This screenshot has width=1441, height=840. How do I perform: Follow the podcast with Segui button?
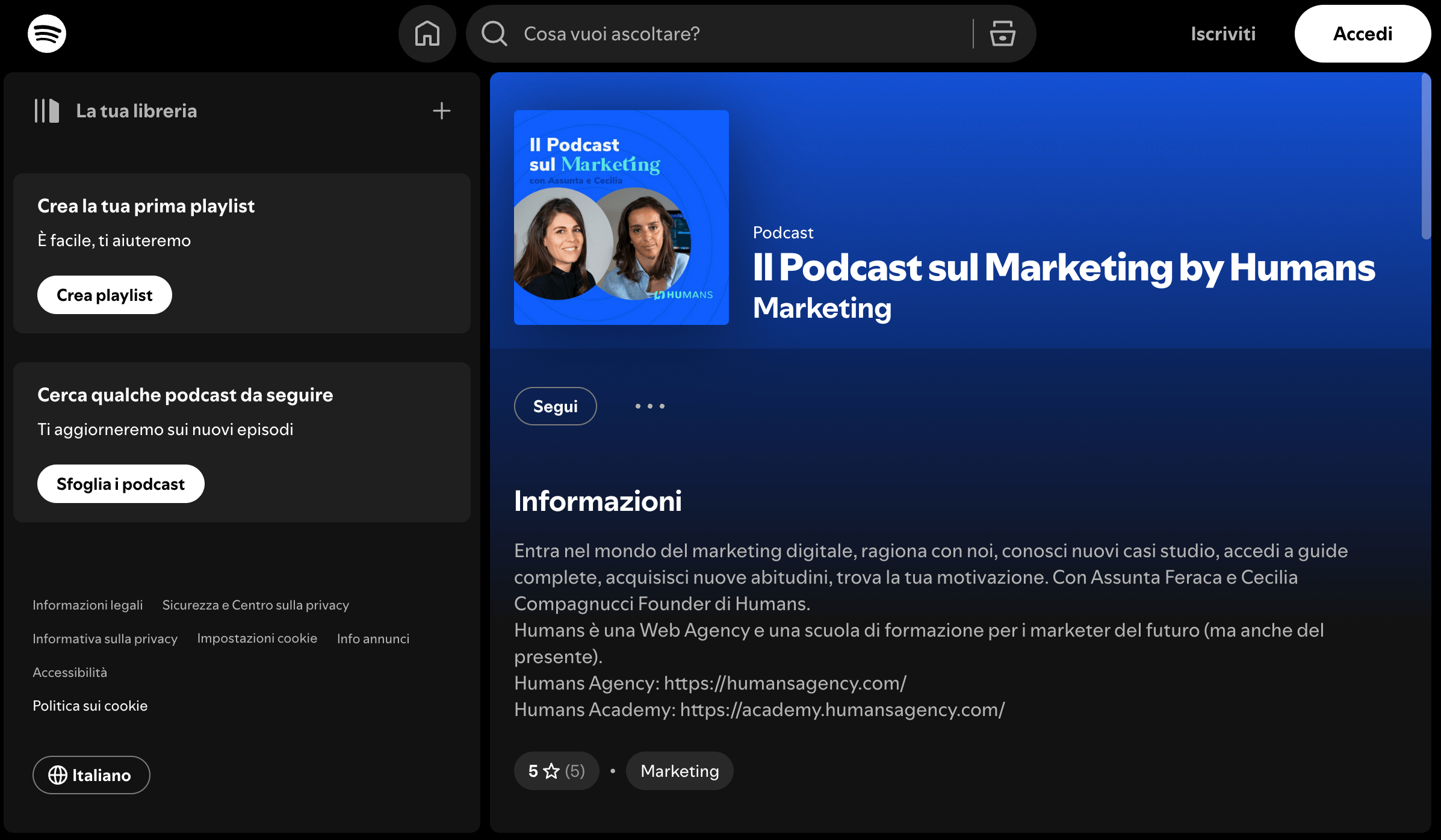click(x=556, y=406)
